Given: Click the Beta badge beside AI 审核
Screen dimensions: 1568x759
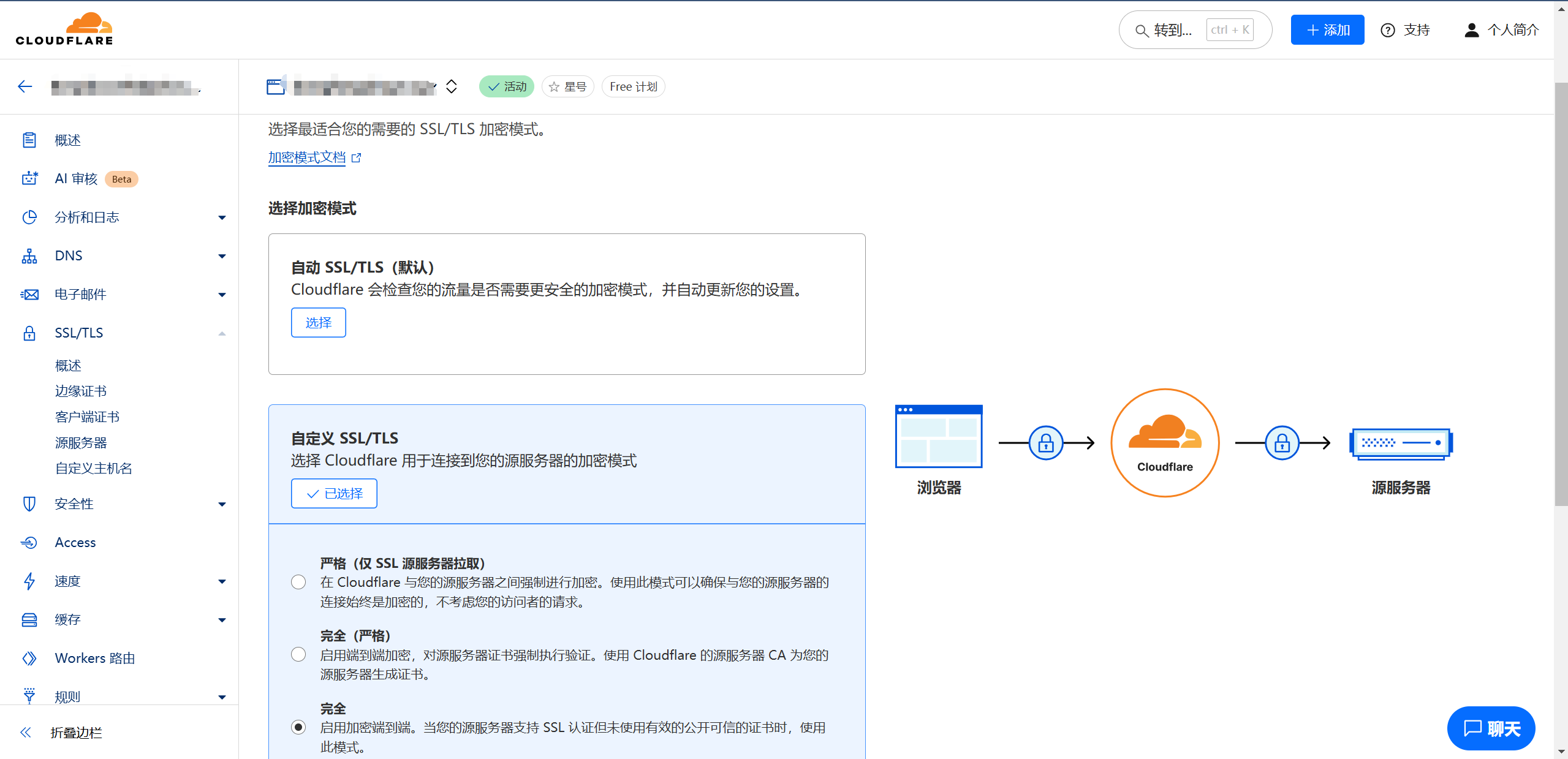Looking at the screenshot, I should tap(121, 179).
